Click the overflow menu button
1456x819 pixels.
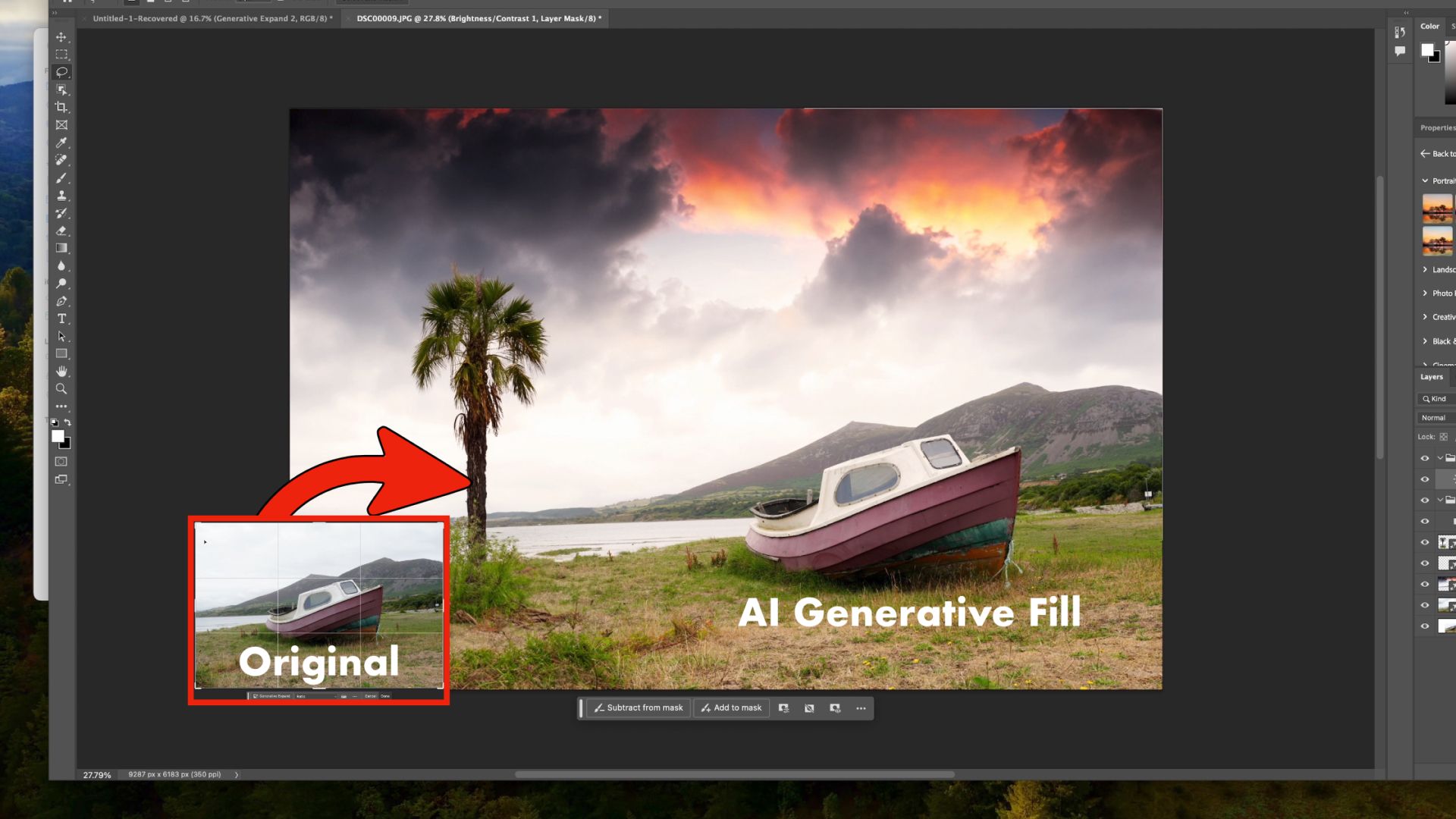click(860, 708)
